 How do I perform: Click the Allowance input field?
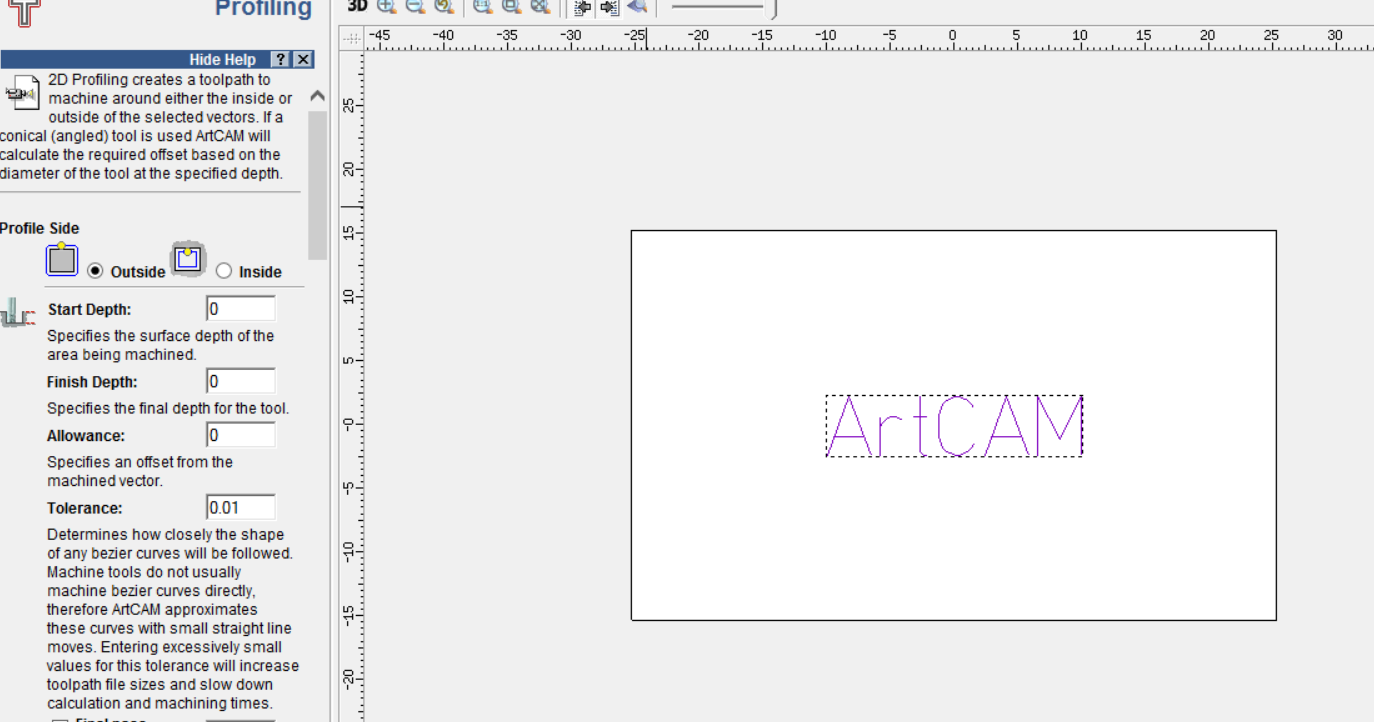point(241,435)
